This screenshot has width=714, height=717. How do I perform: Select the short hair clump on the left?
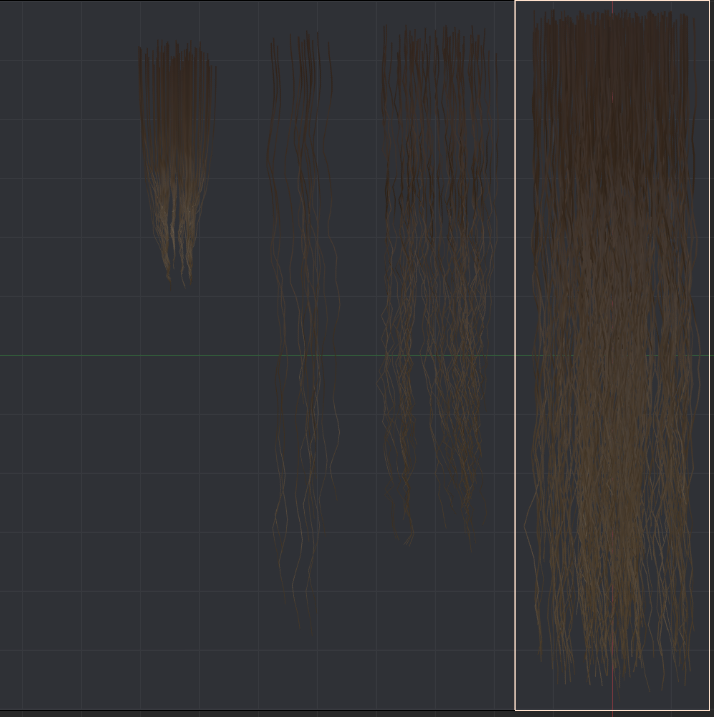[x=176, y=150]
